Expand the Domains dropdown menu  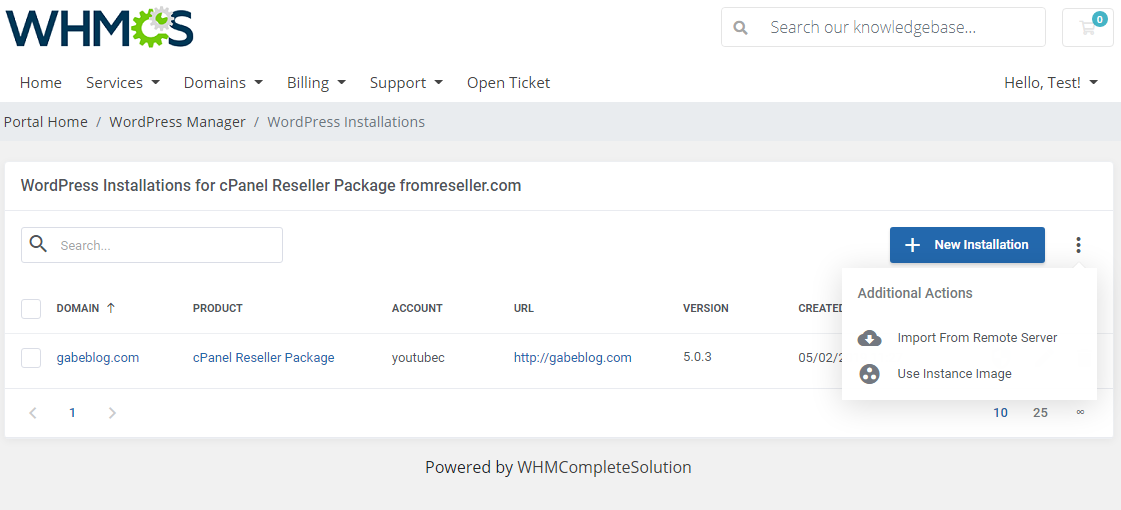pyautogui.click(x=223, y=83)
